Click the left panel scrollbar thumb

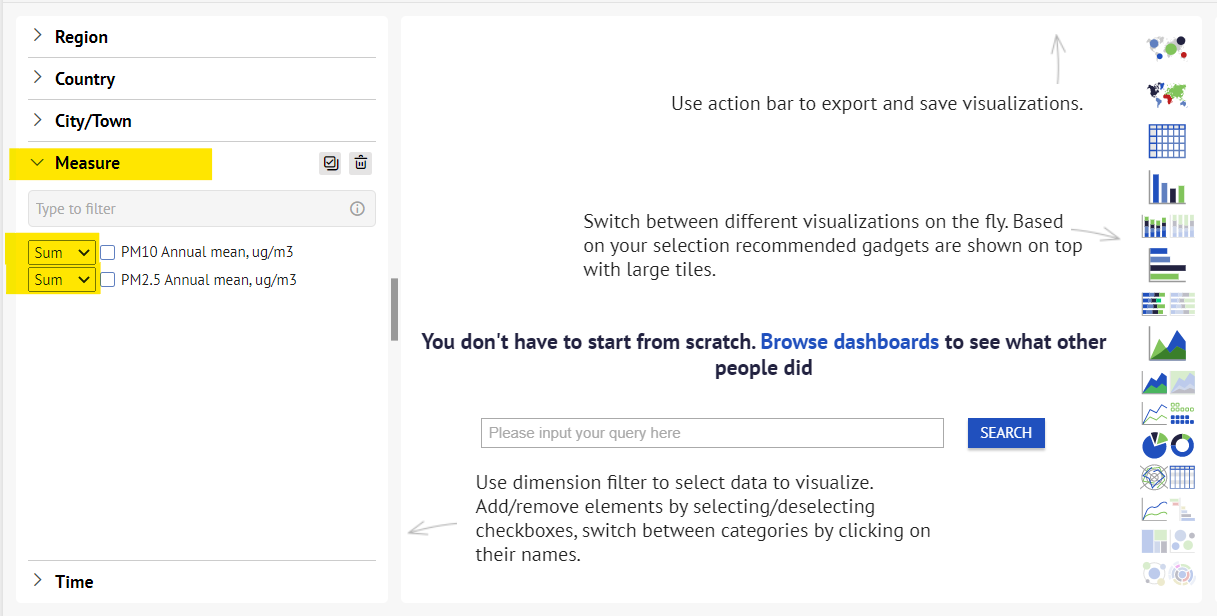click(x=394, y=309)
